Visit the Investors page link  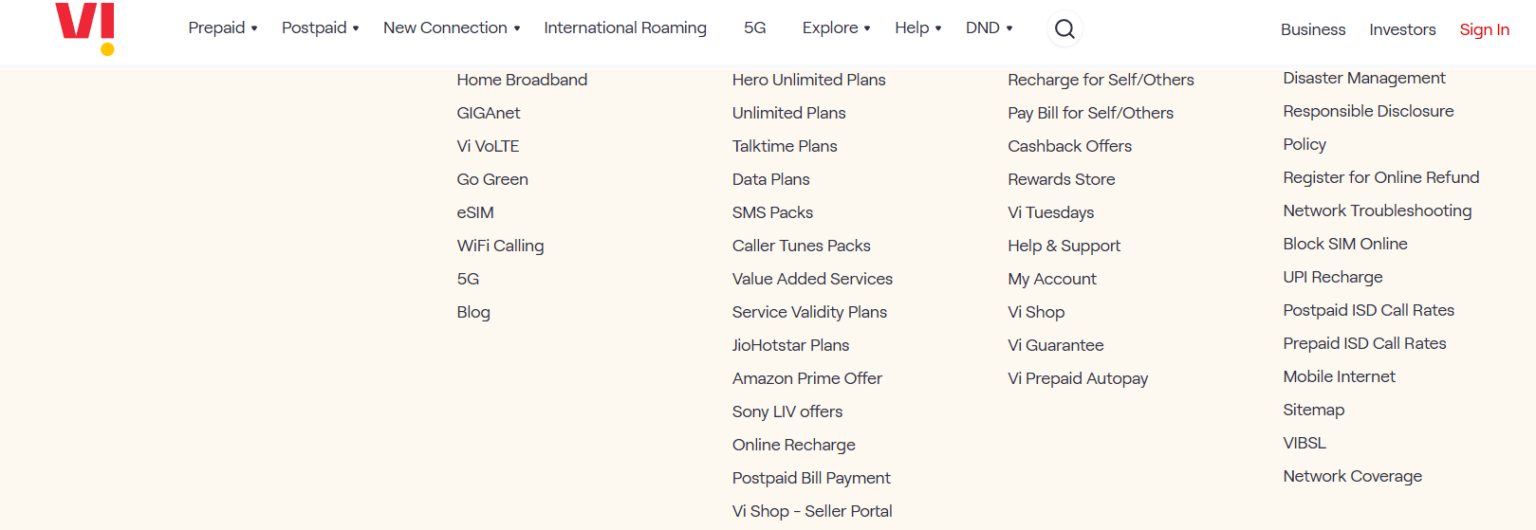click(1402, 29)
